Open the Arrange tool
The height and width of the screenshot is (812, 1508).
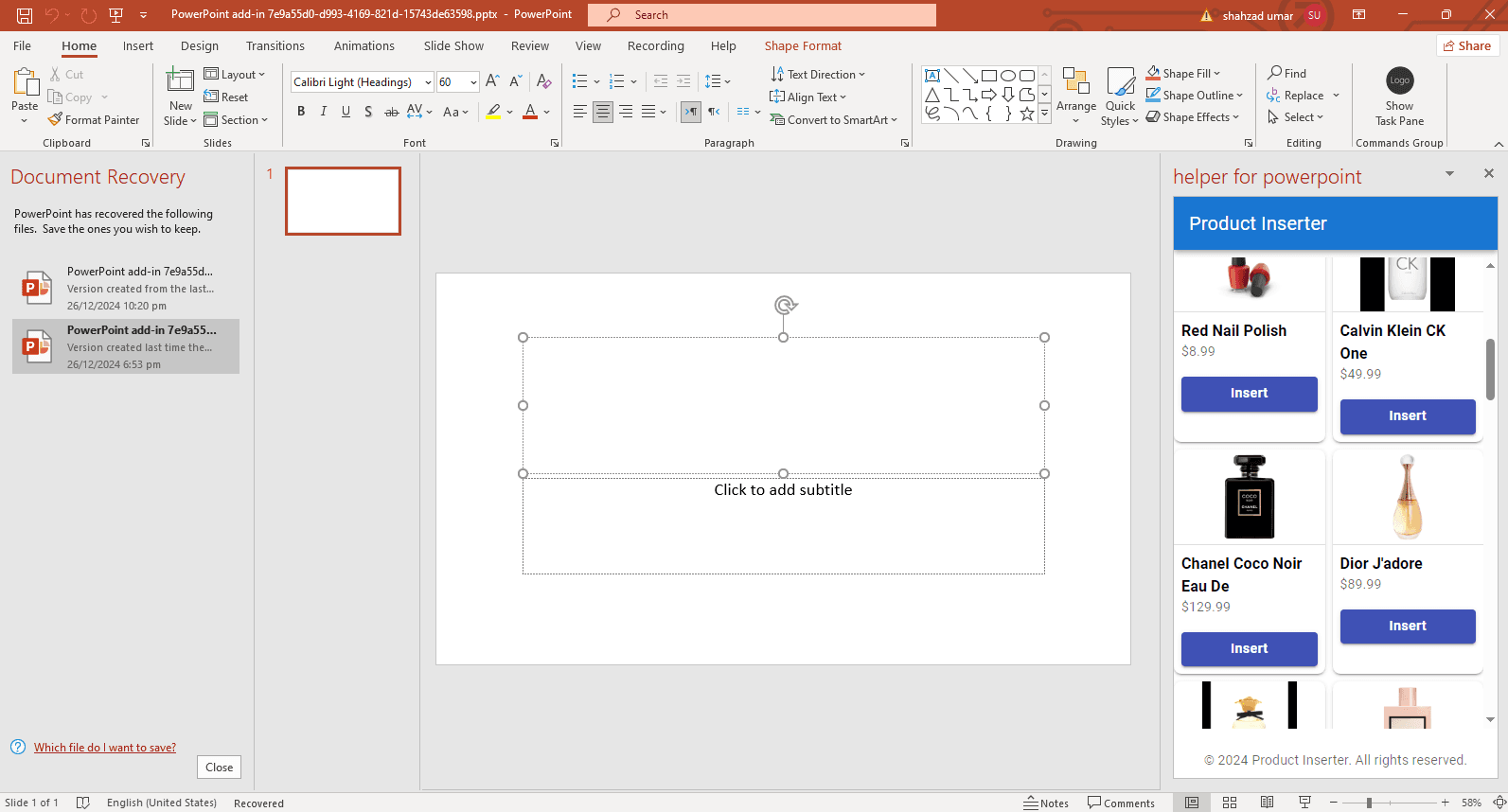(x=1076, y=95)
